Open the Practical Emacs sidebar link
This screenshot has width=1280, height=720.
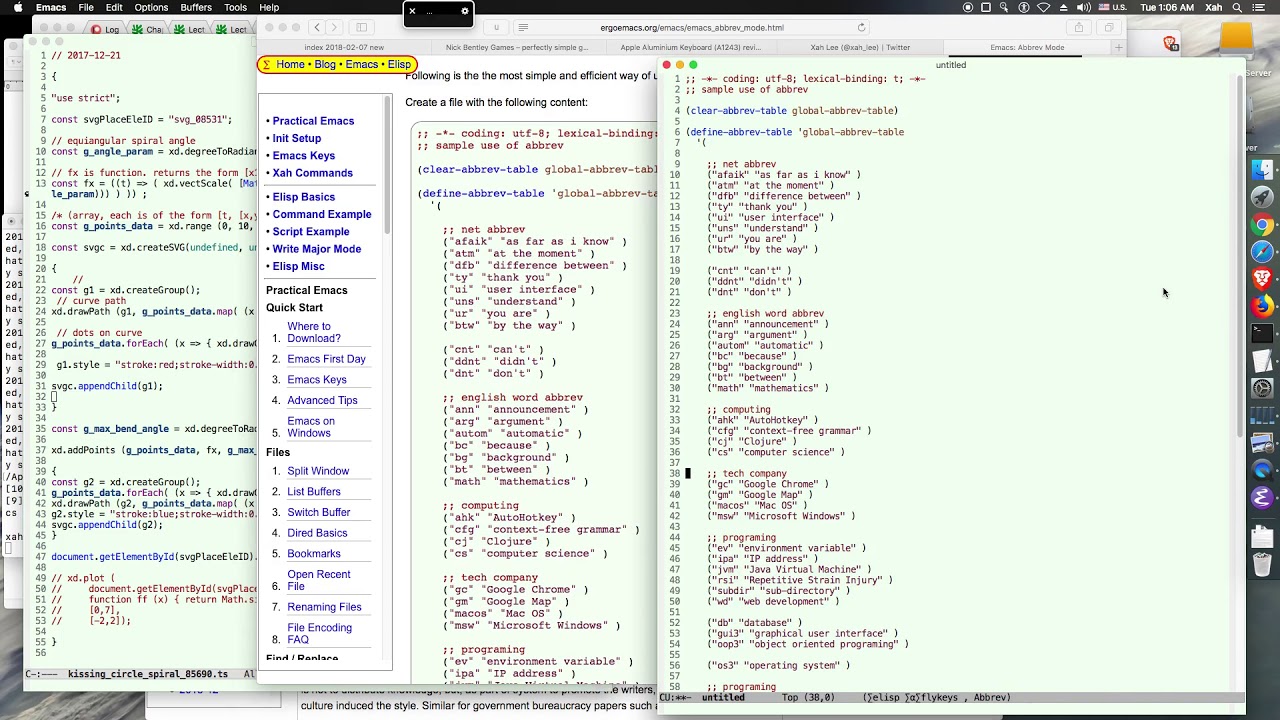click(x=313, y=121)
